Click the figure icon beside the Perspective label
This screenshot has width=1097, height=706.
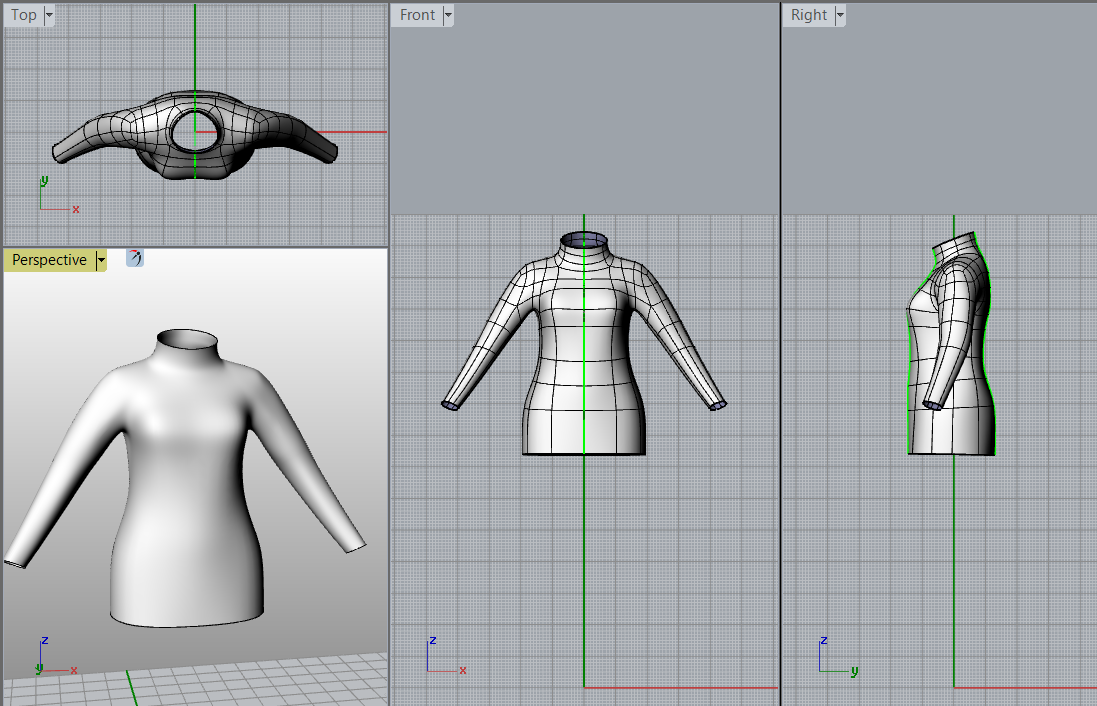[135, 259]
